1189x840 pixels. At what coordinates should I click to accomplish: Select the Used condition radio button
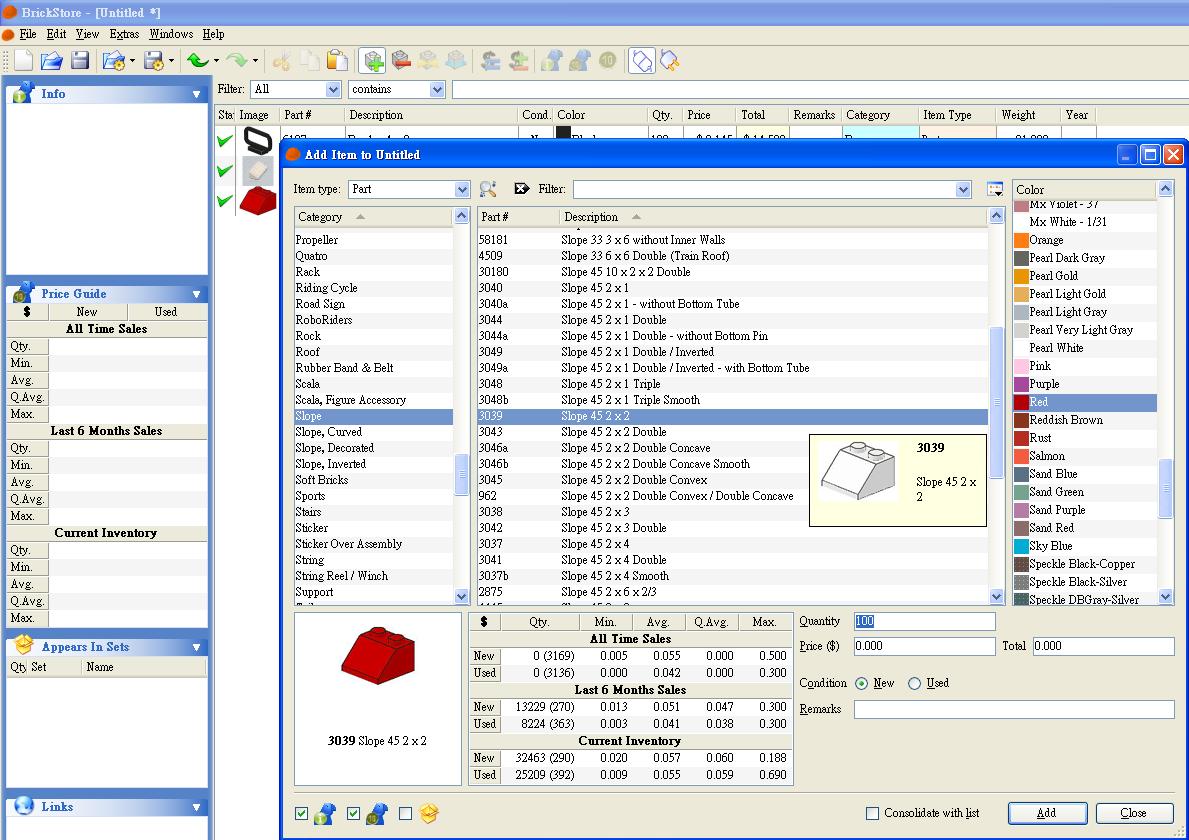pos(914,683)
